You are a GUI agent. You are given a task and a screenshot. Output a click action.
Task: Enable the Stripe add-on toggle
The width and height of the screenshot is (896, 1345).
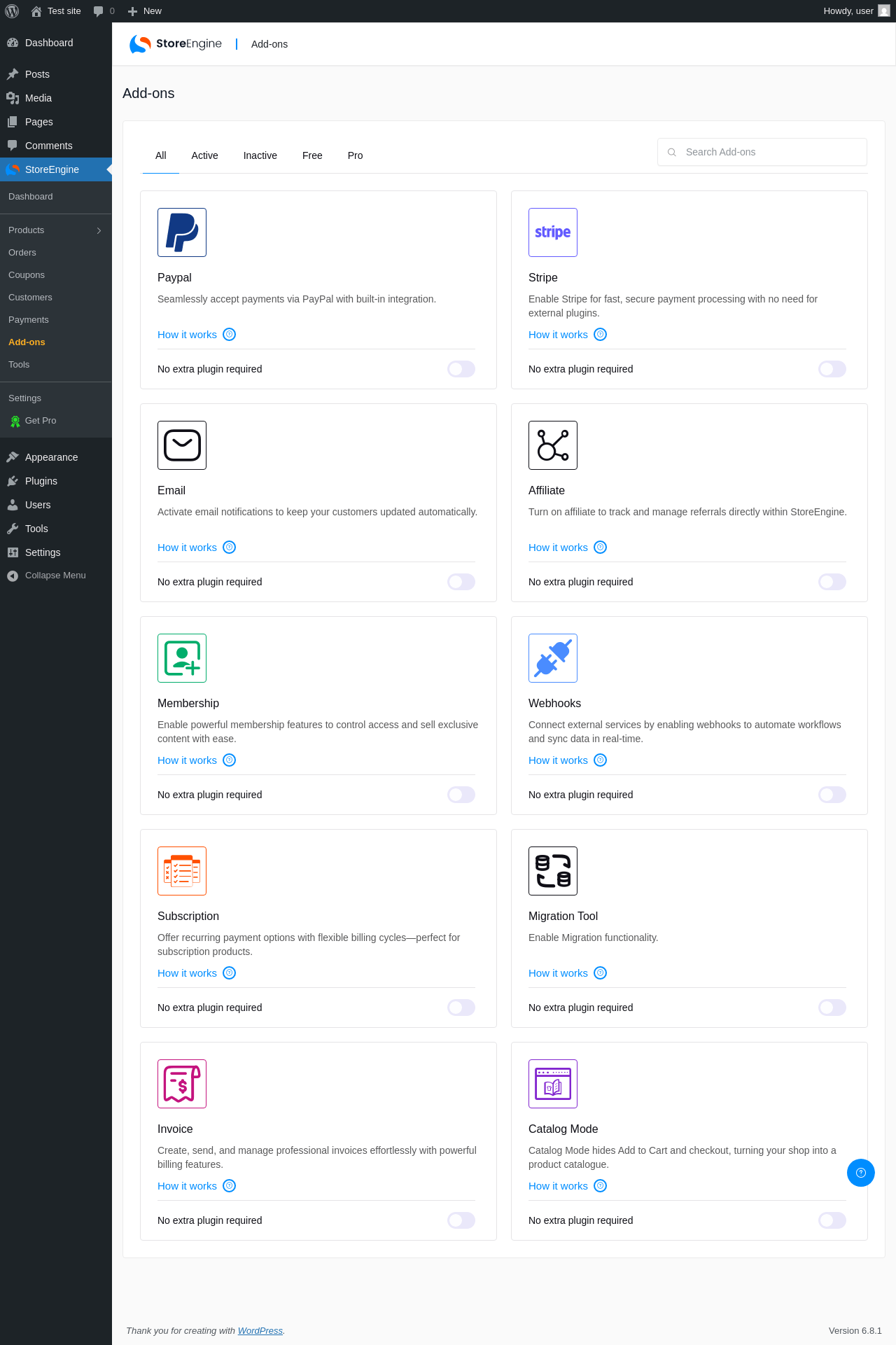(832, 369)
